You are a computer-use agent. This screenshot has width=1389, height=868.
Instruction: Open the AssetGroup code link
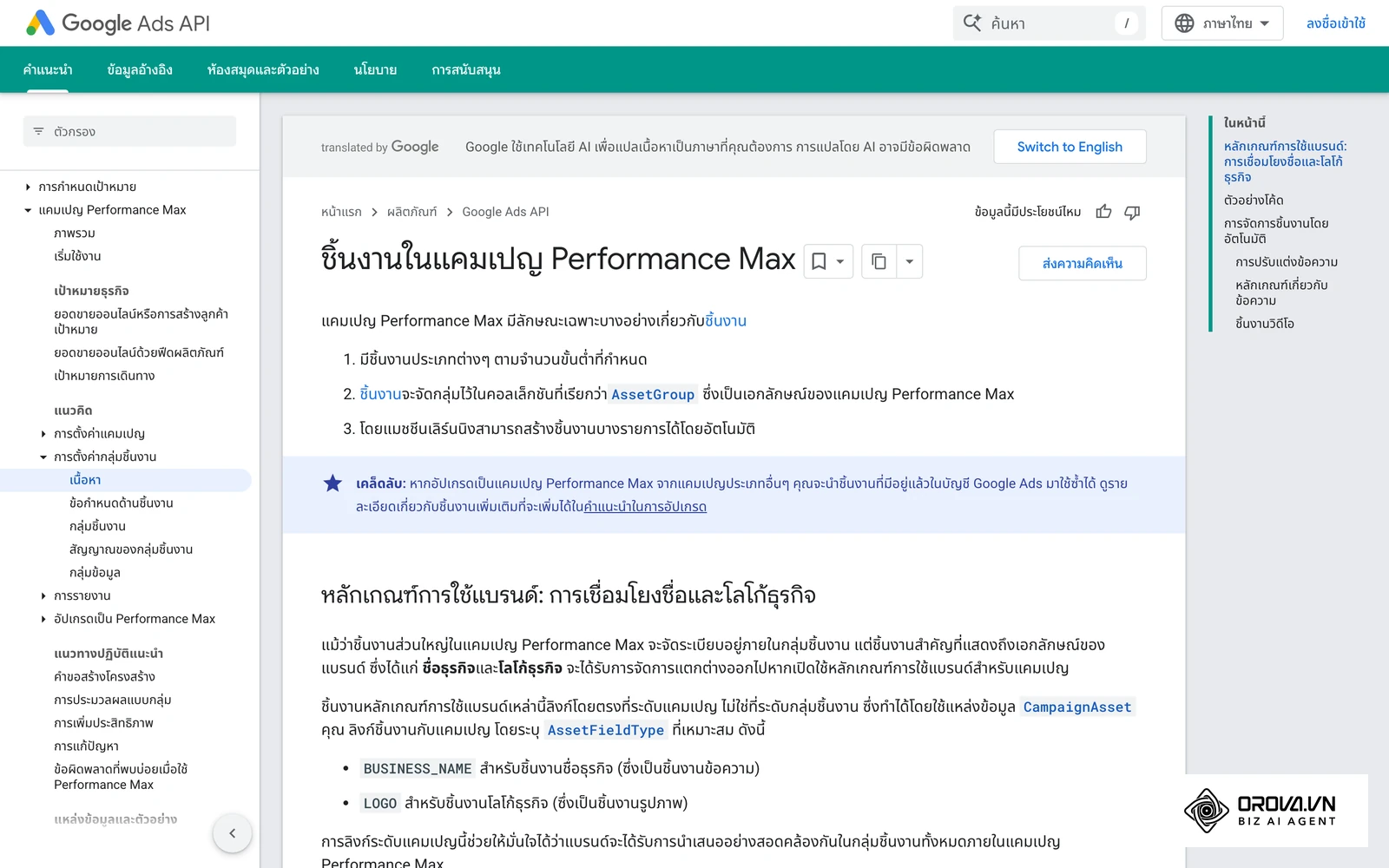653,395
